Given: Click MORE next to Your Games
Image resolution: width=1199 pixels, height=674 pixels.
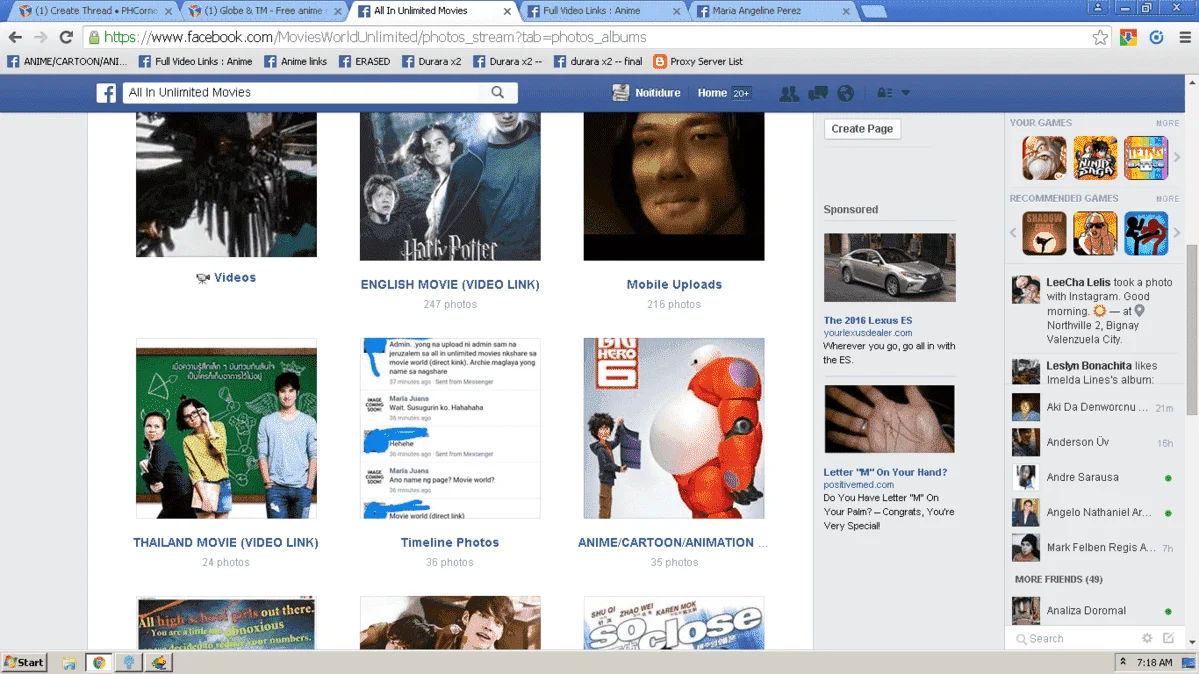Looking at the screenshot, I should 1168,123.
